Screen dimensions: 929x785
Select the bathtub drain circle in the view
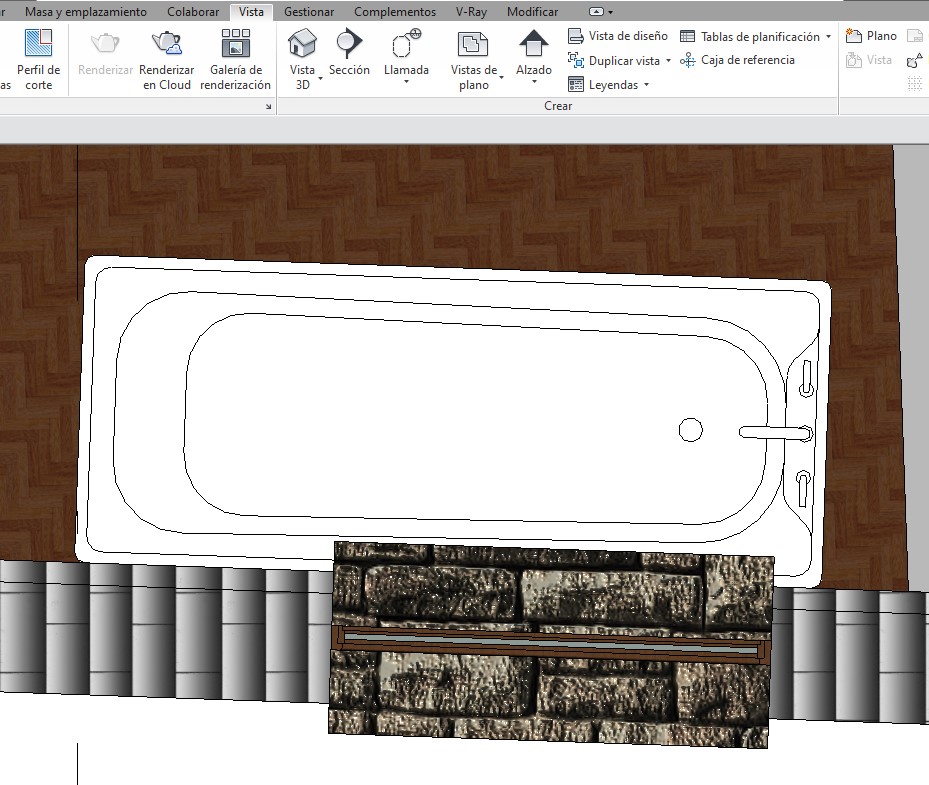[x=690, y=430]
